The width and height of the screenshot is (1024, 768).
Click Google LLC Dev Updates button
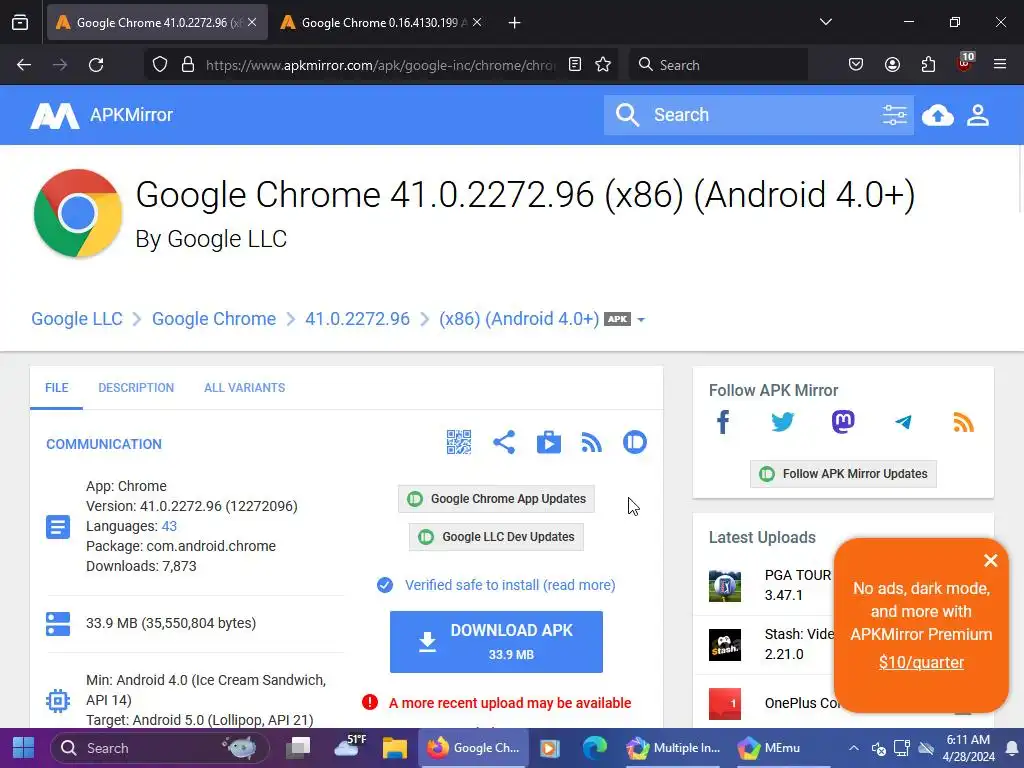pos(496,537)
